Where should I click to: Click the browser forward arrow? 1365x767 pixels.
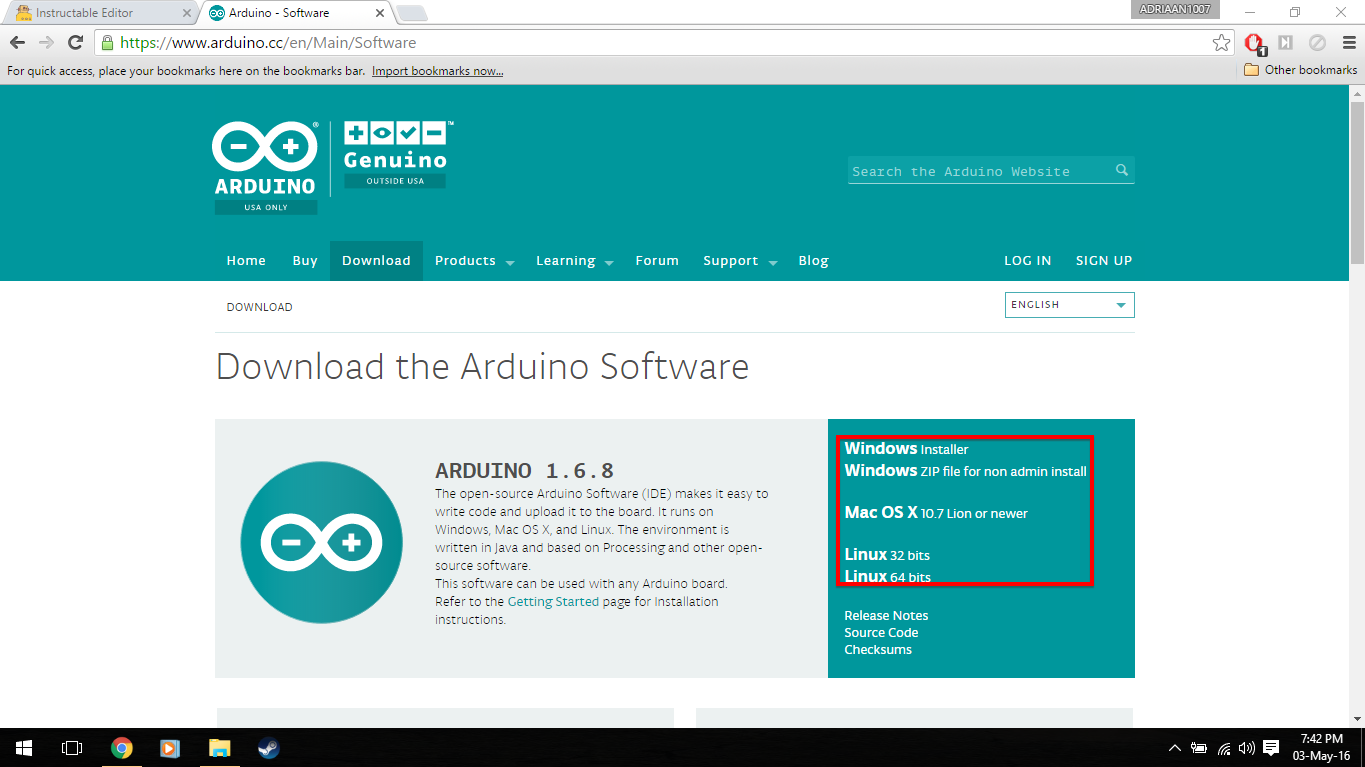[x=46, y=42]
